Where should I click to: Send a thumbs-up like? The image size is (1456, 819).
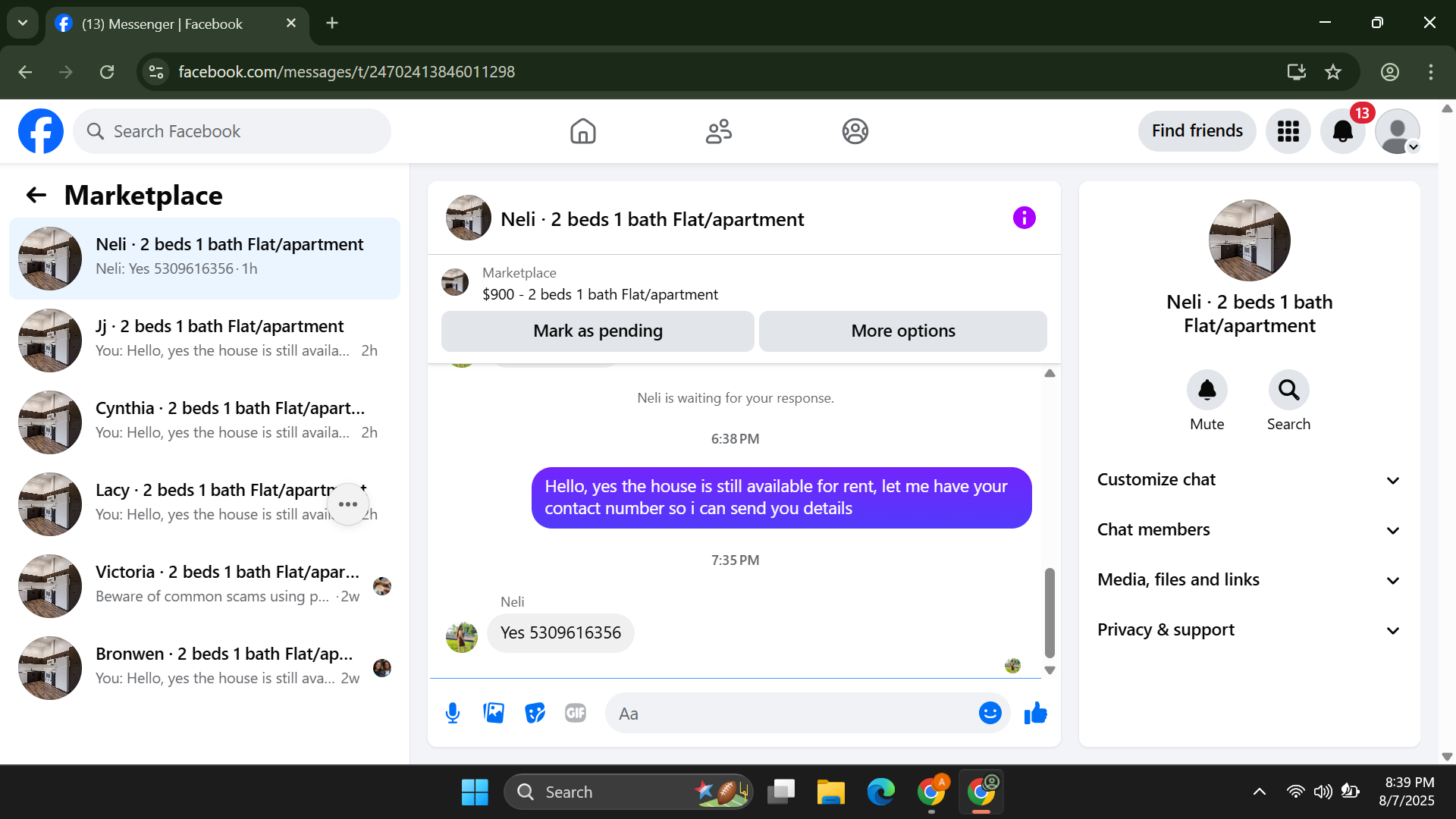pos(1035,714)
